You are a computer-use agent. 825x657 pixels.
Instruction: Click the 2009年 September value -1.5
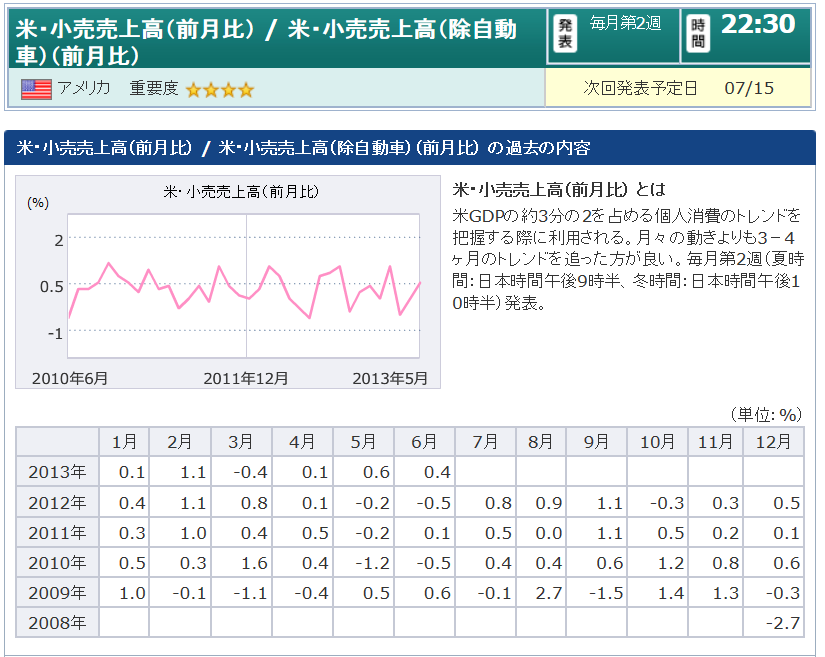pos(606,593)
